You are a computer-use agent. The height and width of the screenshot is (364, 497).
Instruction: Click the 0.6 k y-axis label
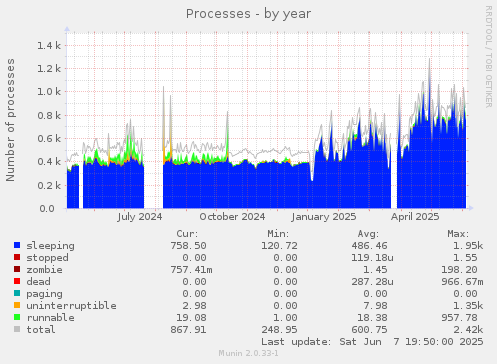[49, 139]
